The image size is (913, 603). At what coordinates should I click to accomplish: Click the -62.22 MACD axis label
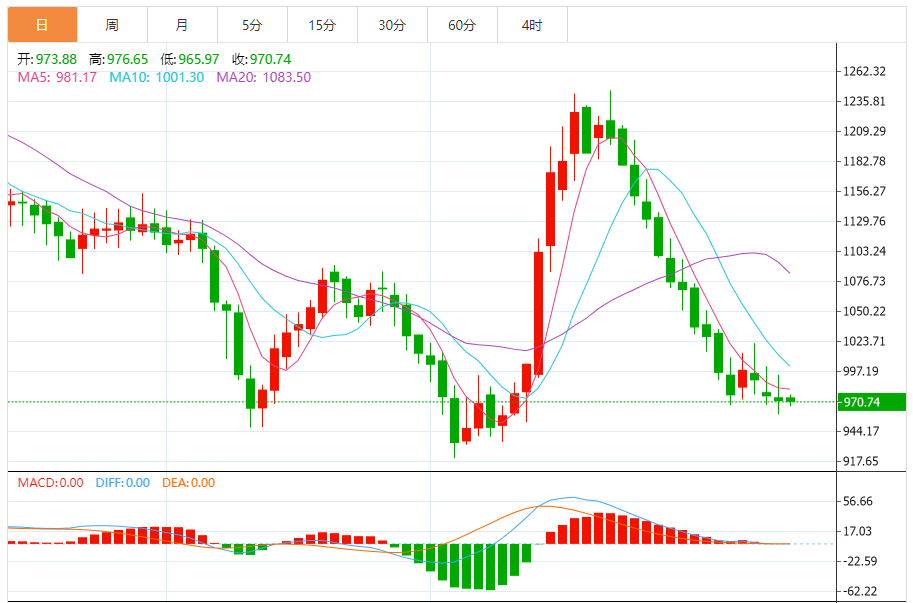pos(859,592)
